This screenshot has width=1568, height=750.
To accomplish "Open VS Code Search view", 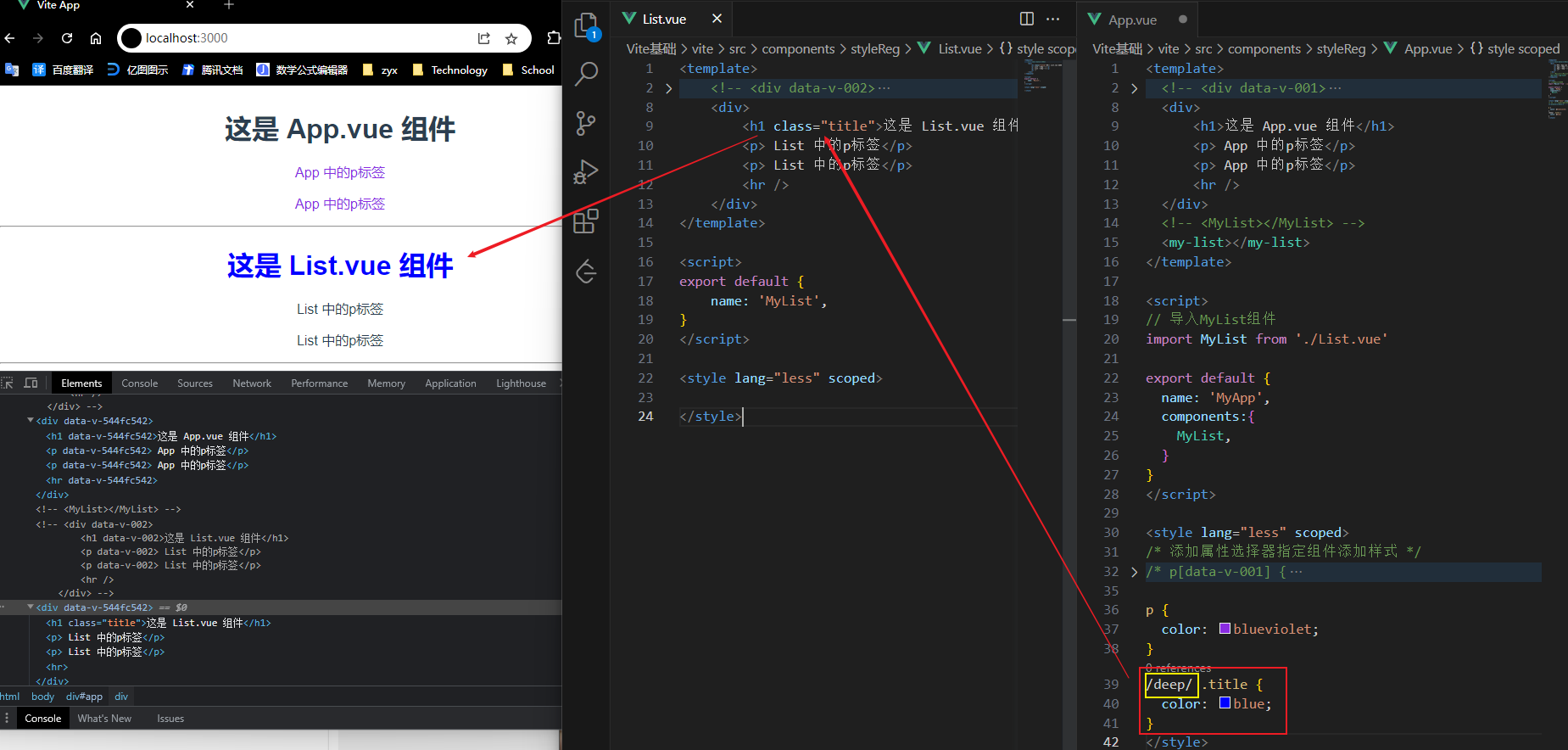I will (x=586, y=75).
